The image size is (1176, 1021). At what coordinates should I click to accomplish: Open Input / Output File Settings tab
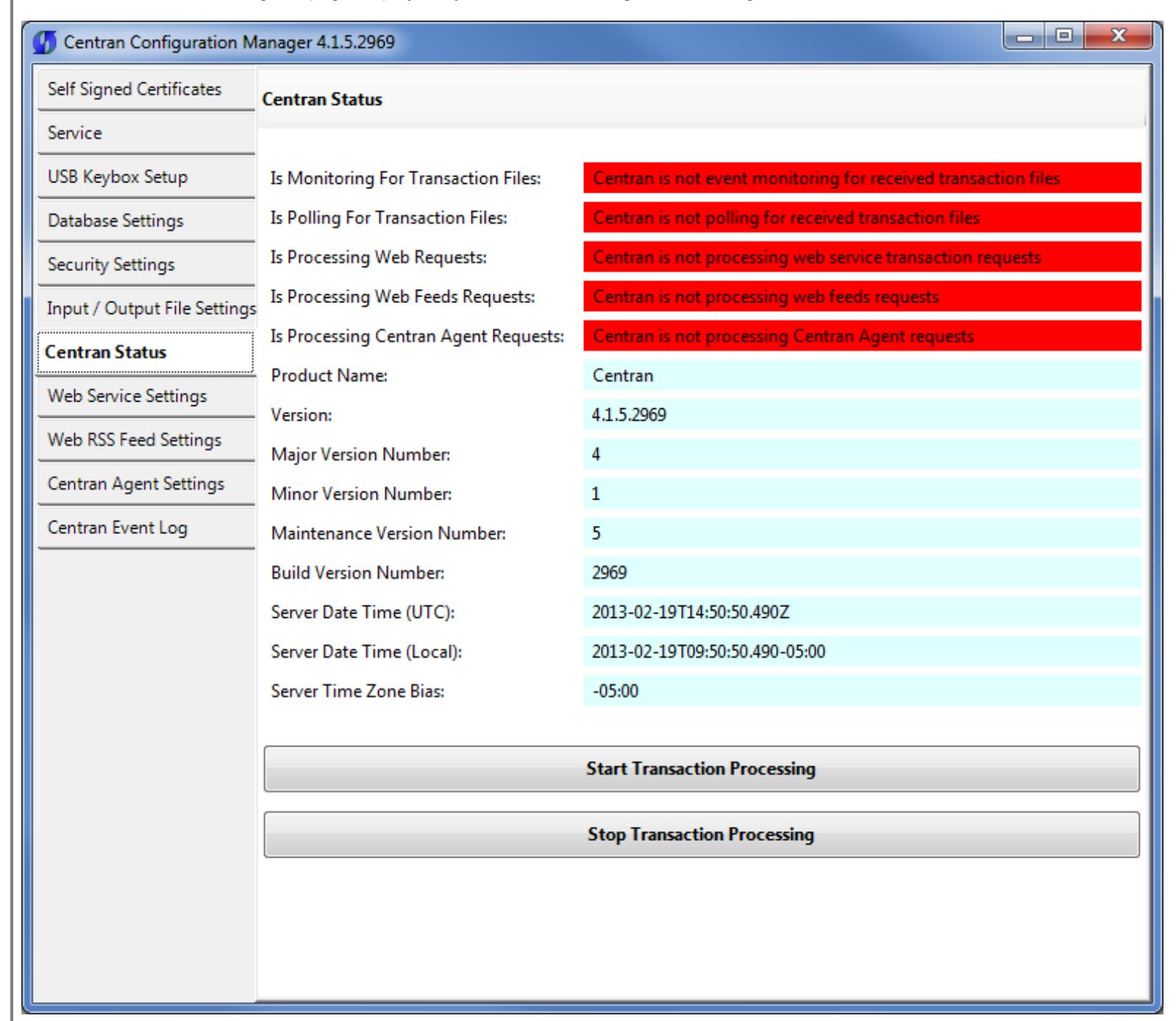coord(146,308)
